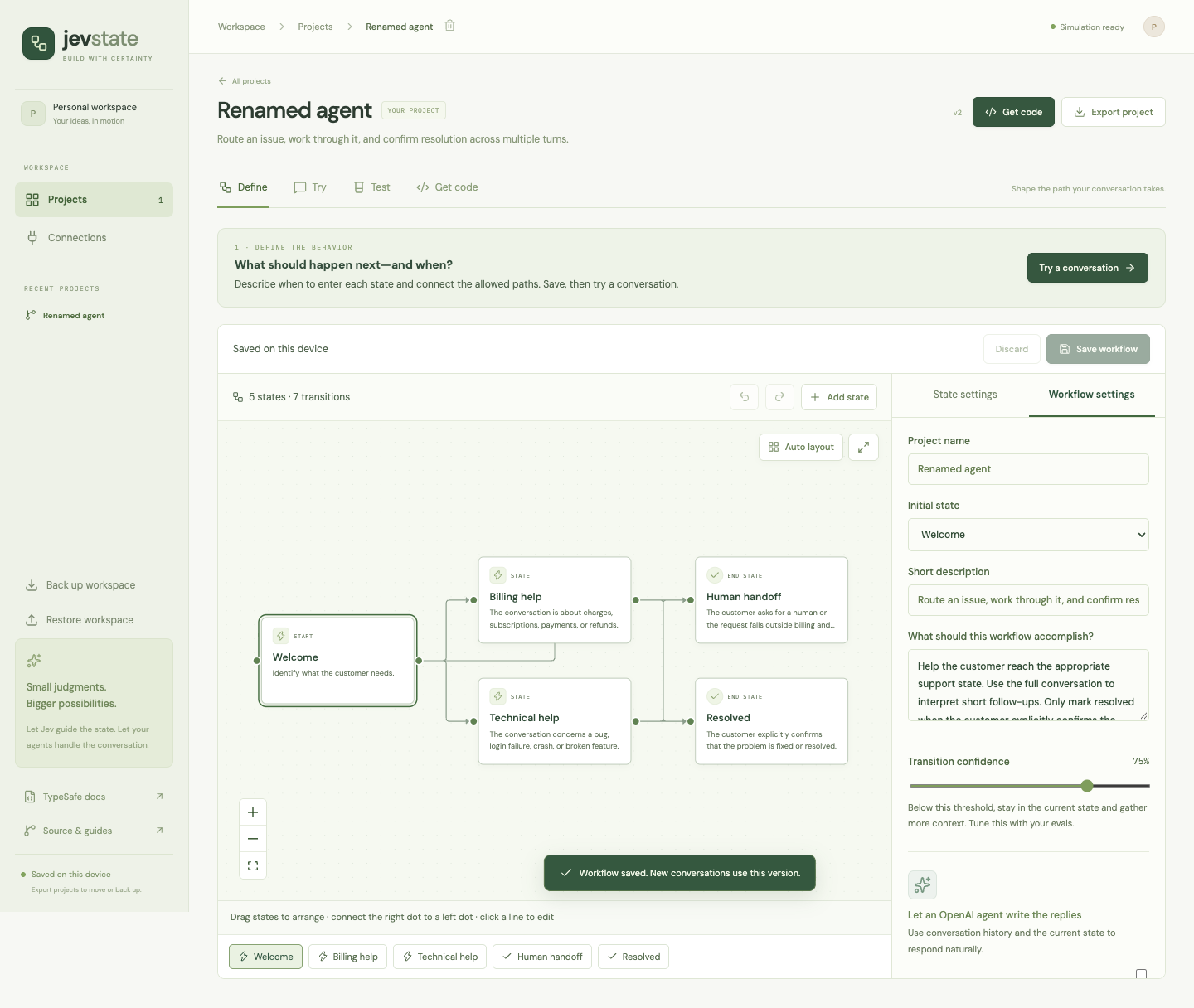Click the Source & guides external arrow icon
The image size is (1194, 1008).
[x=159, y=831]
